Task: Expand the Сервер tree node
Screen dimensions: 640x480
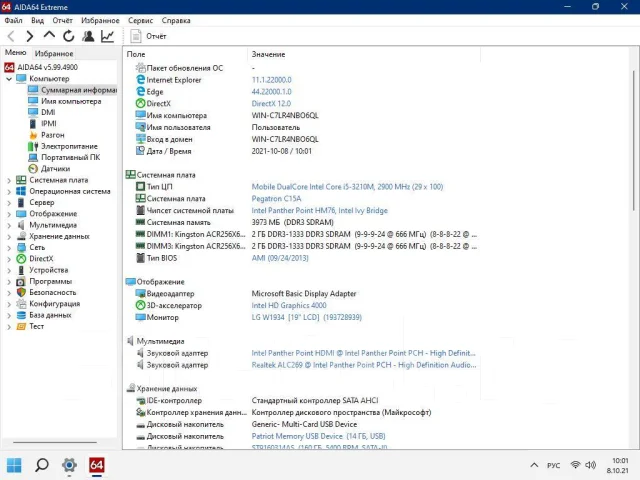Action: (x=9, y=202)
